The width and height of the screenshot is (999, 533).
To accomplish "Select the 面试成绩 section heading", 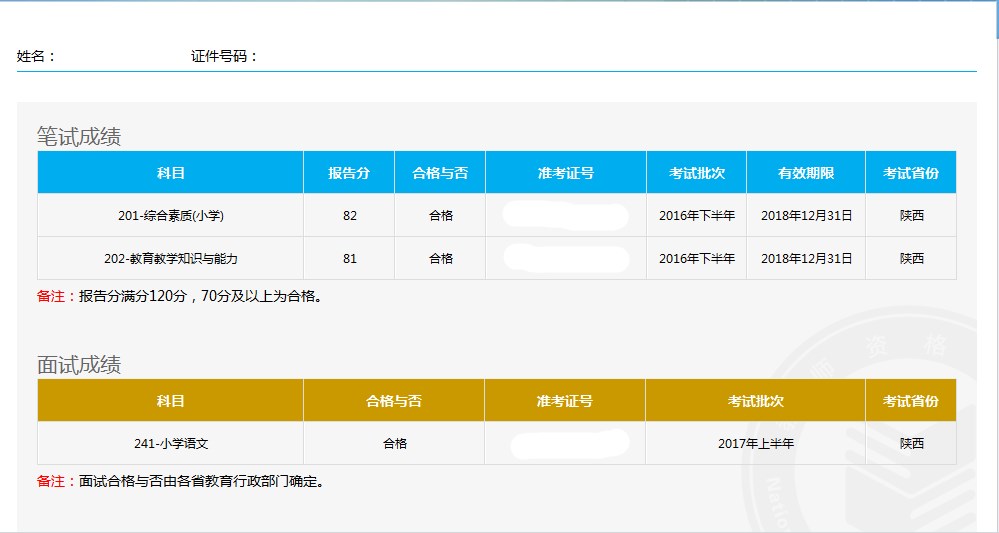I will 79,365.
